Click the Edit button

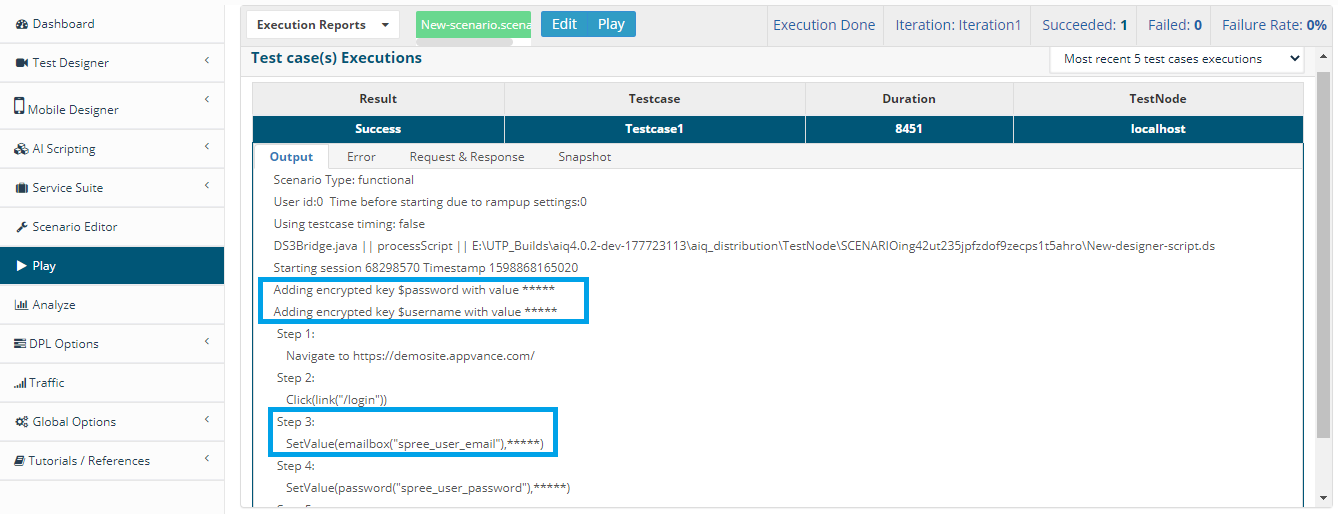[x=565, y=24]
